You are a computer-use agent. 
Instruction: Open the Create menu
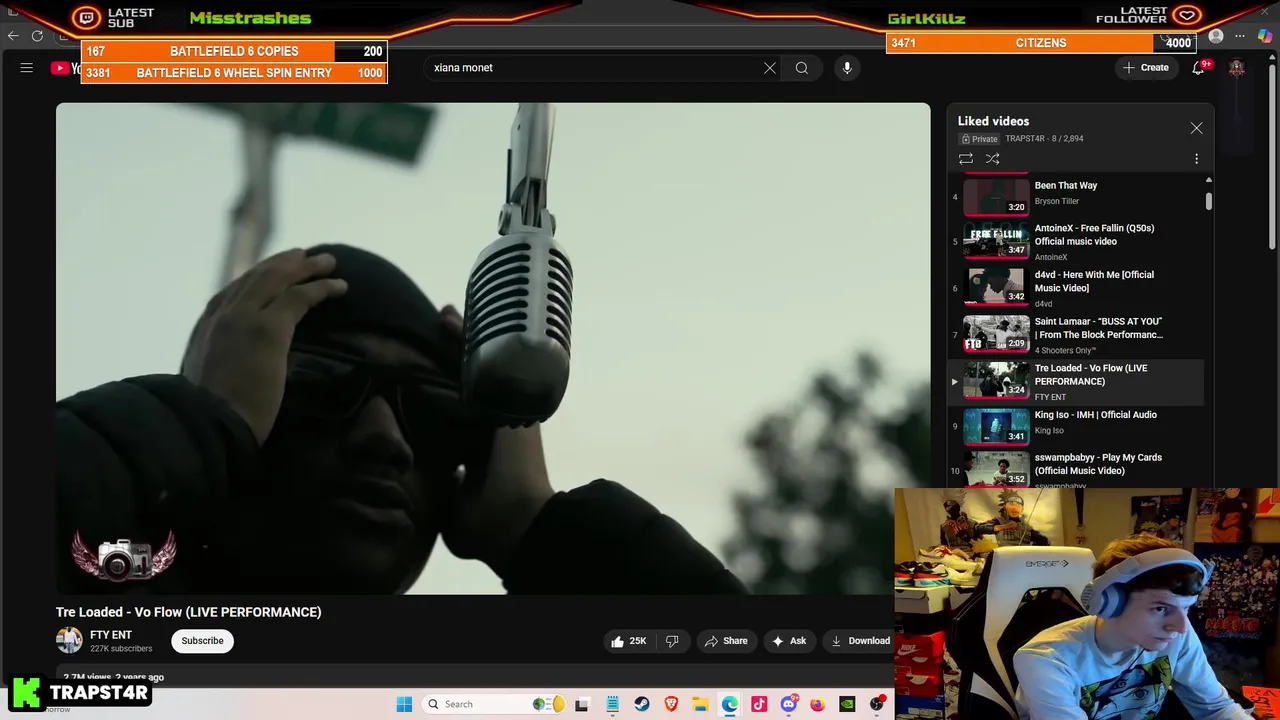(1146, 68)
